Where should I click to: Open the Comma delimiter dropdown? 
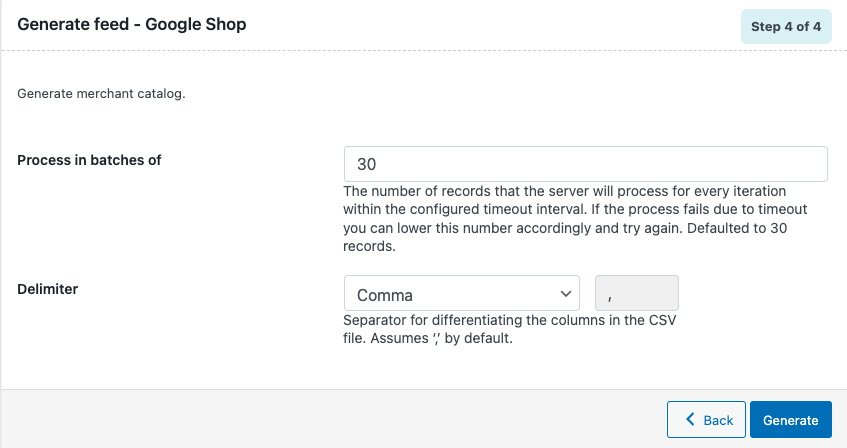461,295
